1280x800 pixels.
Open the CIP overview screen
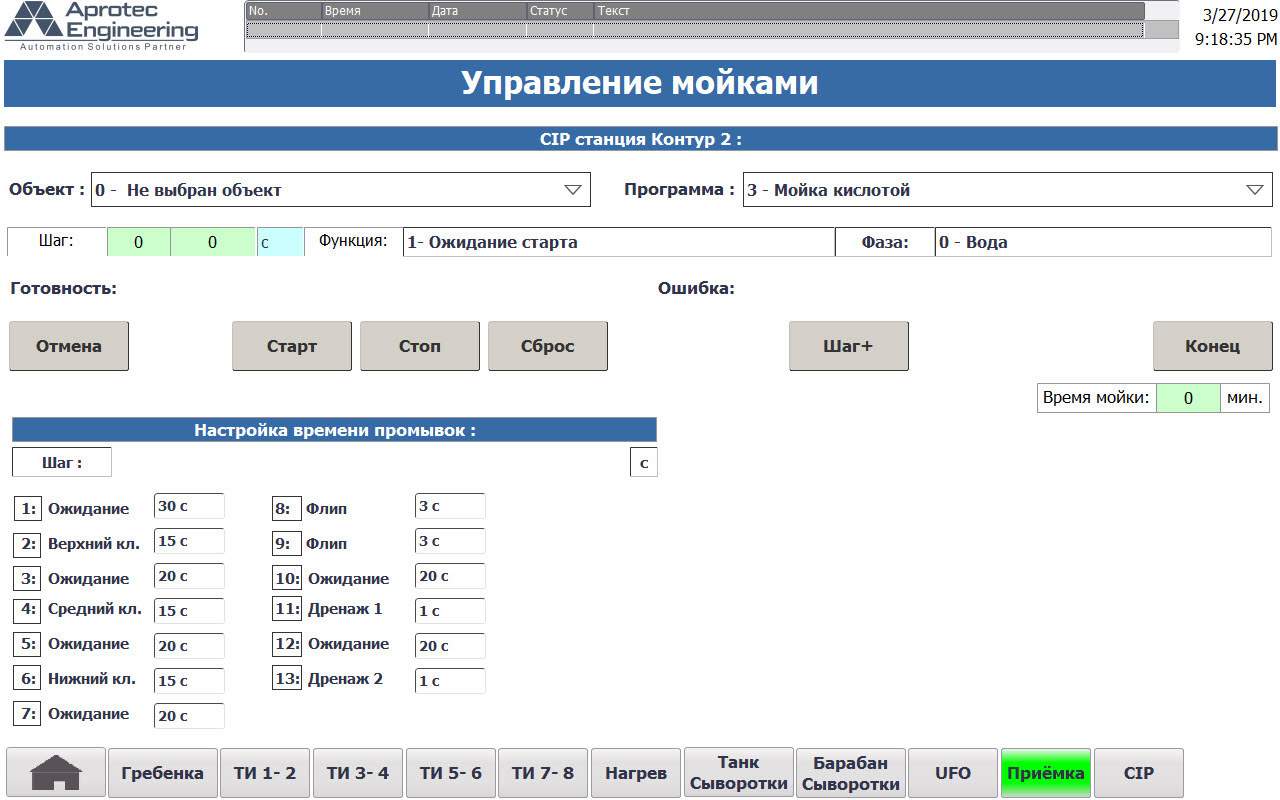coord(1138,772)
